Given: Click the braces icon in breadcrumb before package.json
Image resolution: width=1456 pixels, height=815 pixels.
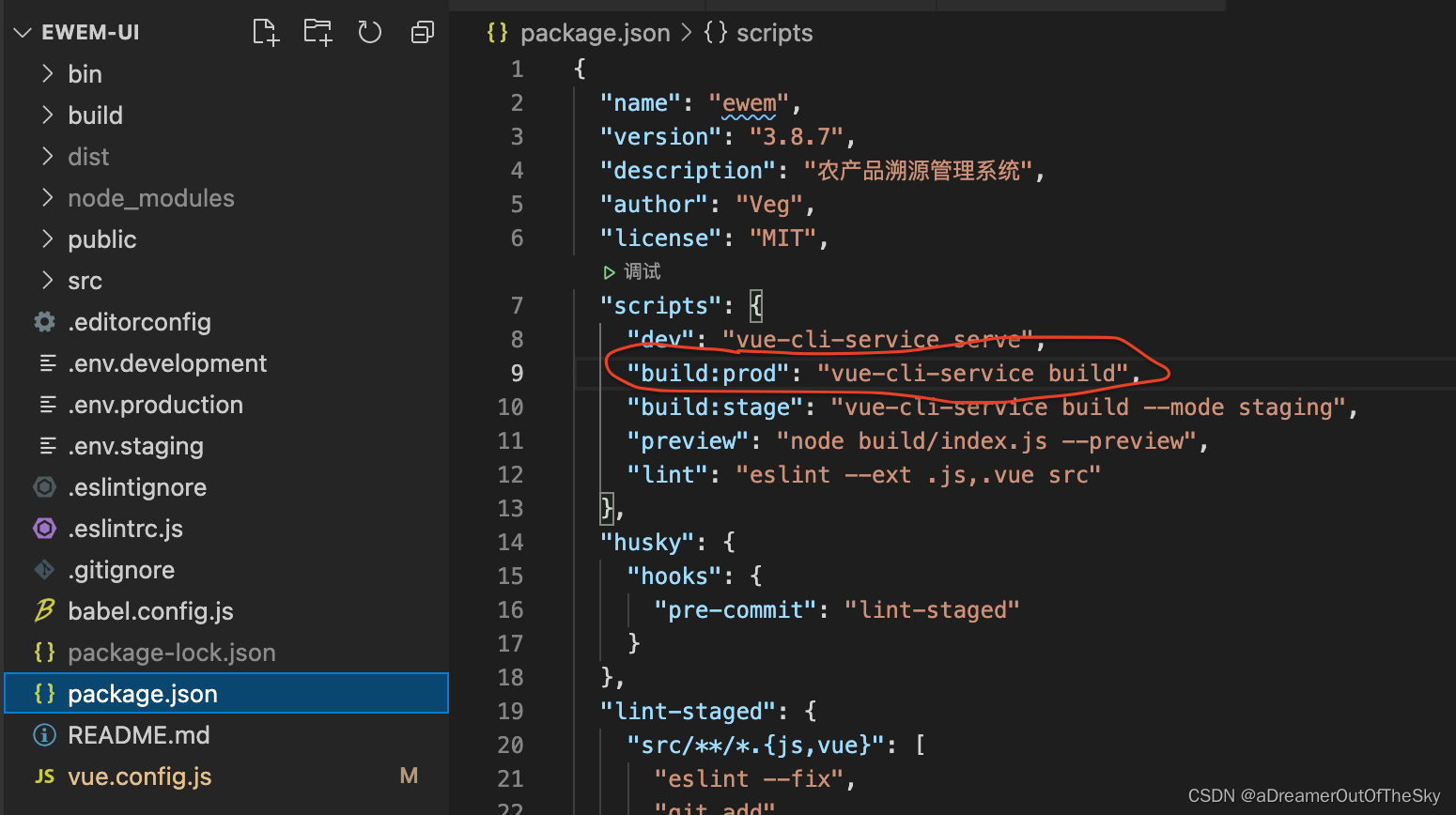Looking at the screenshot, I should [x=497, y=33].
